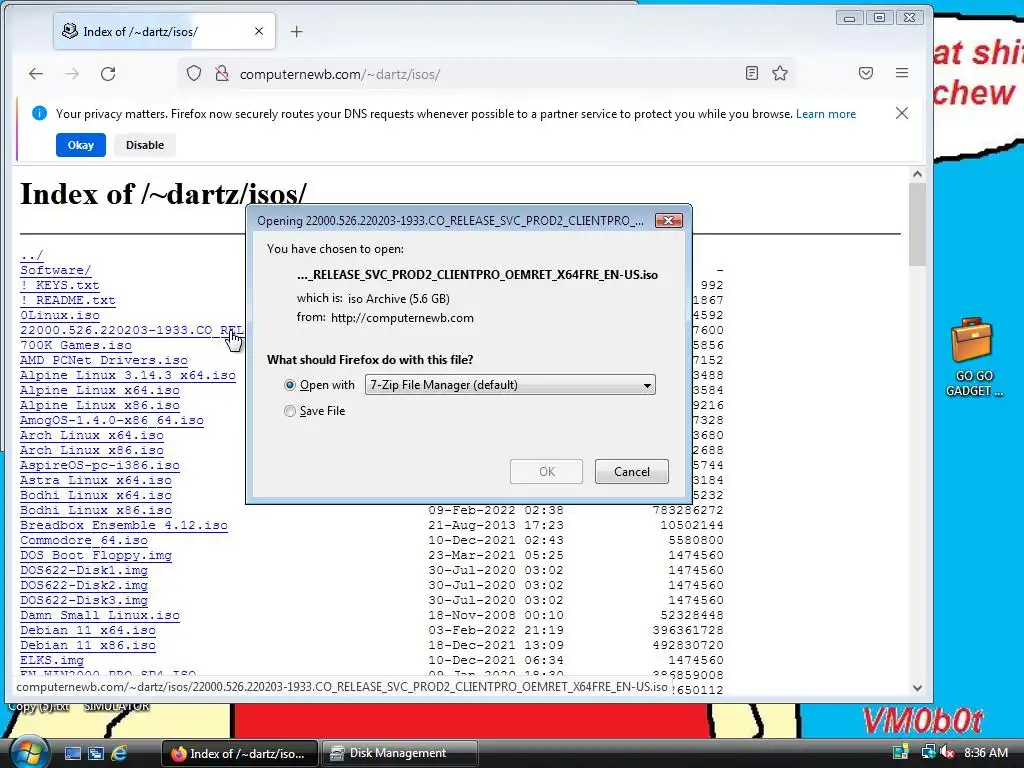Download DOS622-Disk2.img
This screenshot has height=768, width=1024.
(x=84, y=585)
